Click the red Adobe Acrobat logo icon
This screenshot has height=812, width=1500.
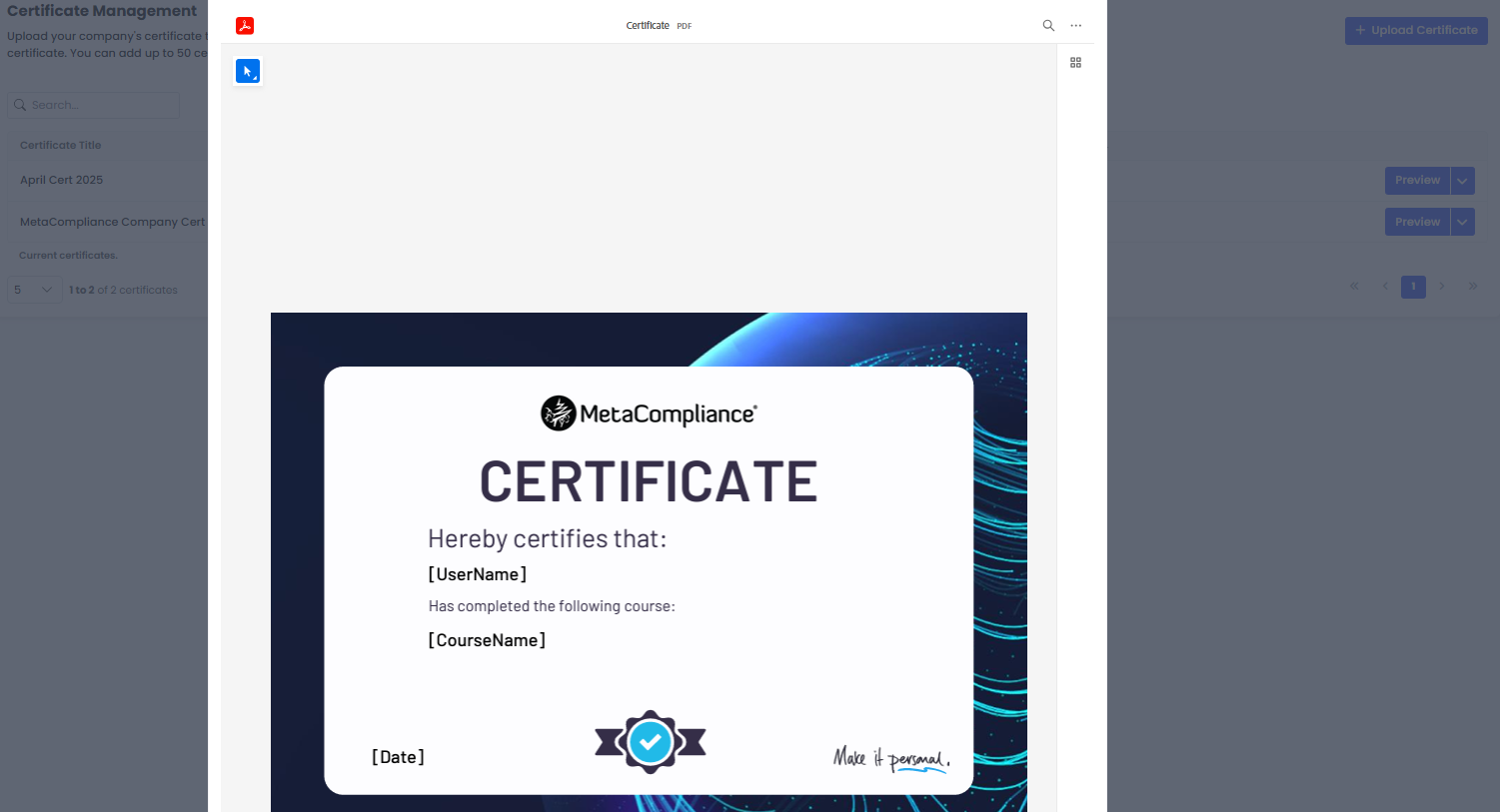point(245,26)
